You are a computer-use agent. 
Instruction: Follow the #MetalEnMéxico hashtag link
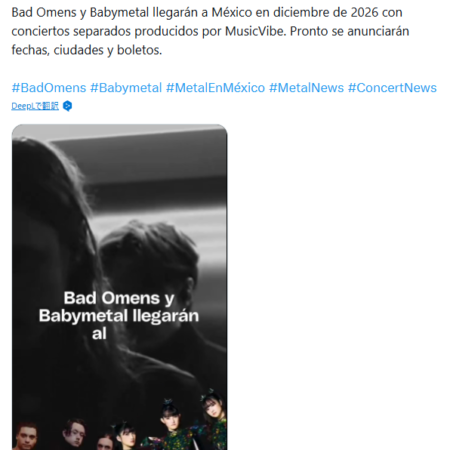(215, 88)
